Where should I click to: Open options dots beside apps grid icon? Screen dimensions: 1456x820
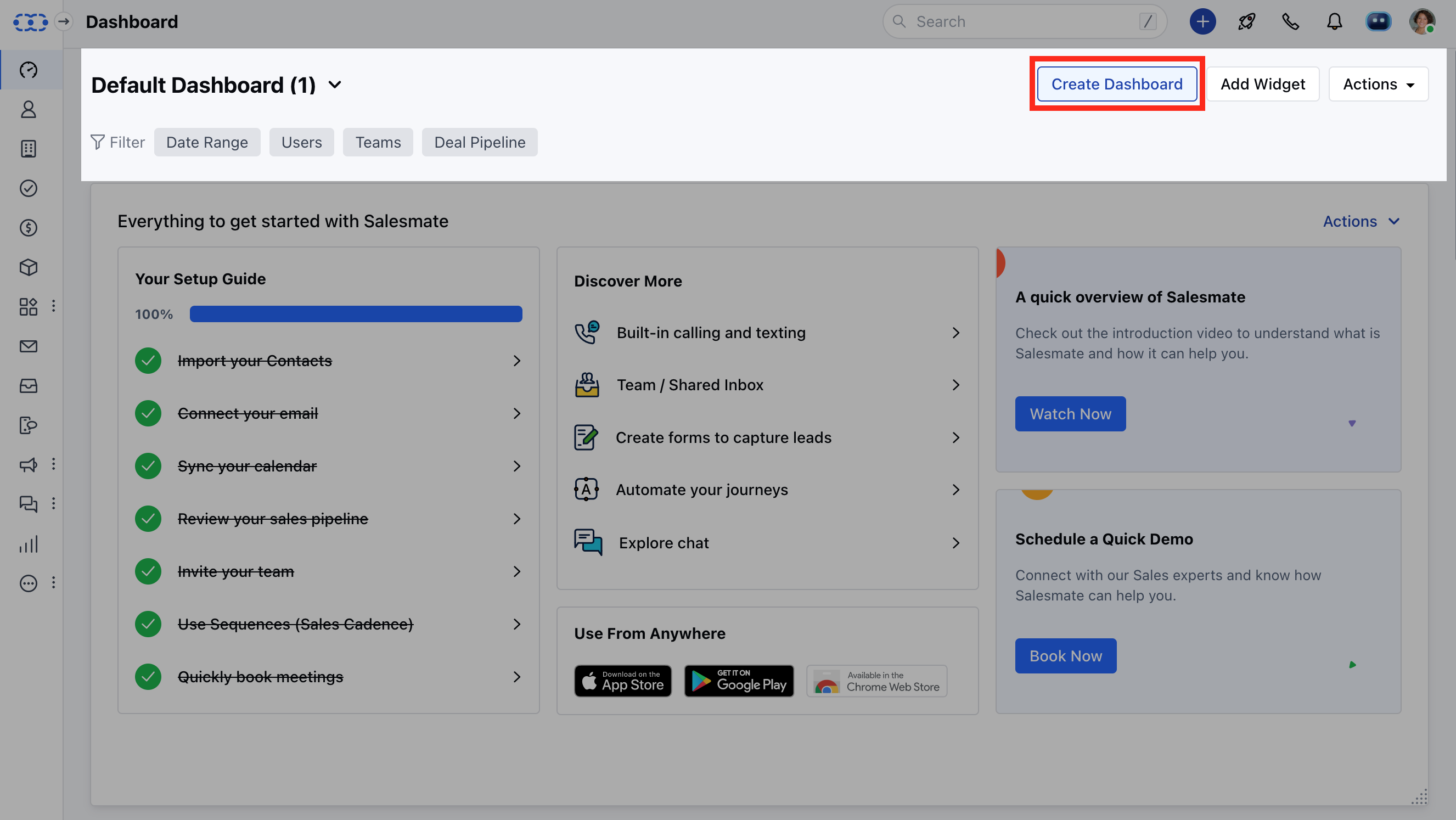point(54,306)
